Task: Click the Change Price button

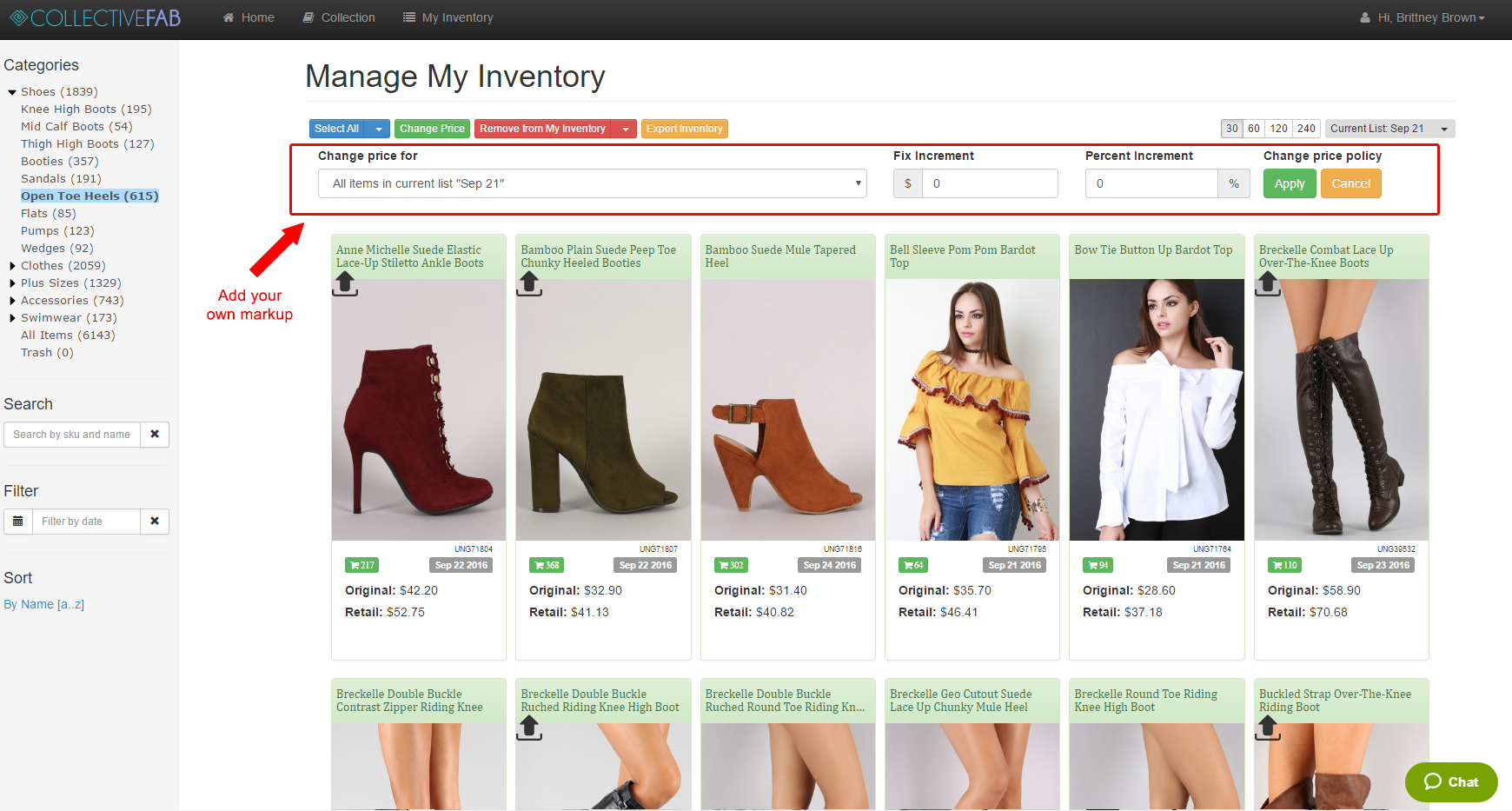Action: coord(432,129)
